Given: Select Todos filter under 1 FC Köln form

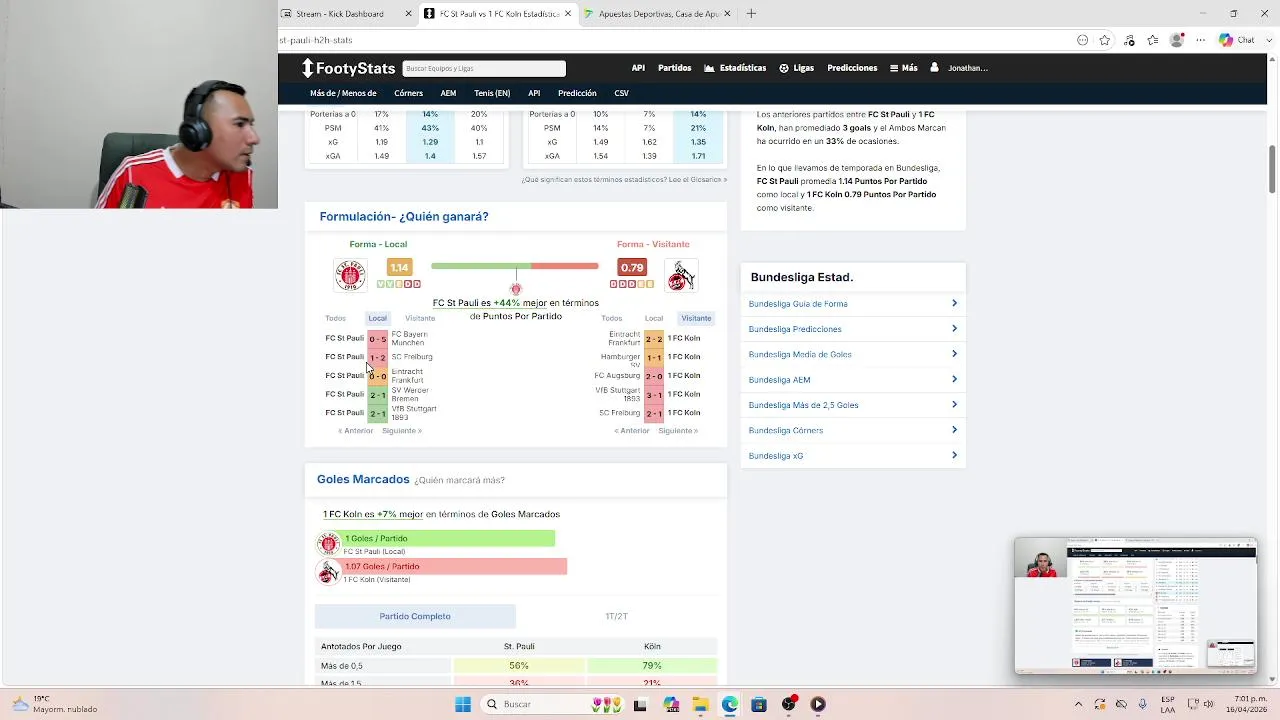Looking at the screenshot, I should point(611,318).
